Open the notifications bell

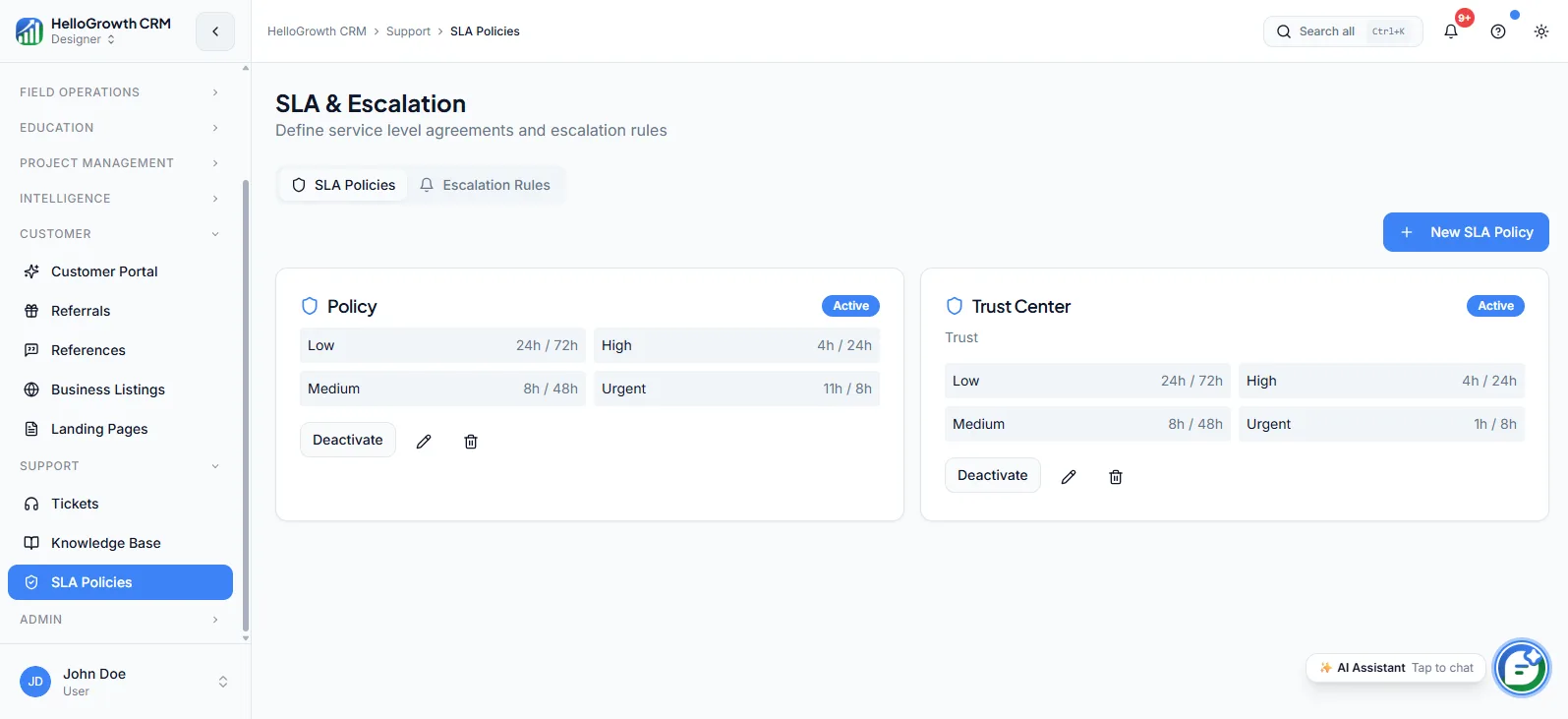click(1451, 31)
